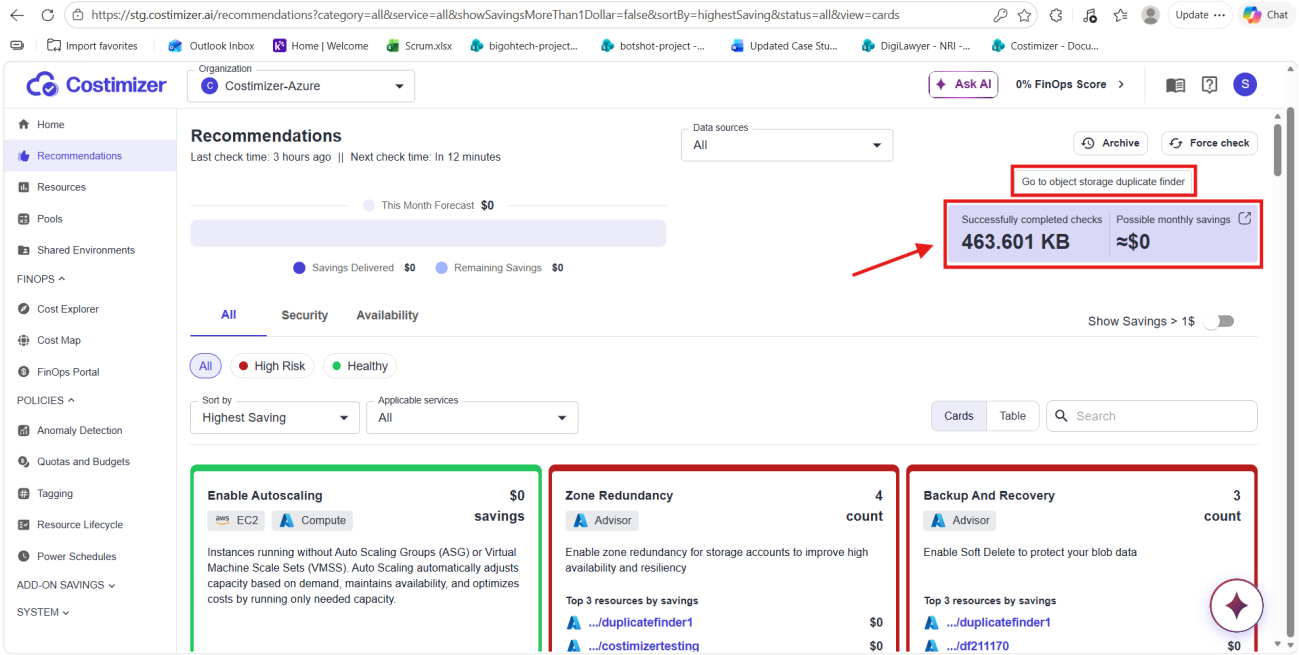Open the Scrum.xlsx bookmark

pyautogui.click(x=418, y=46)
